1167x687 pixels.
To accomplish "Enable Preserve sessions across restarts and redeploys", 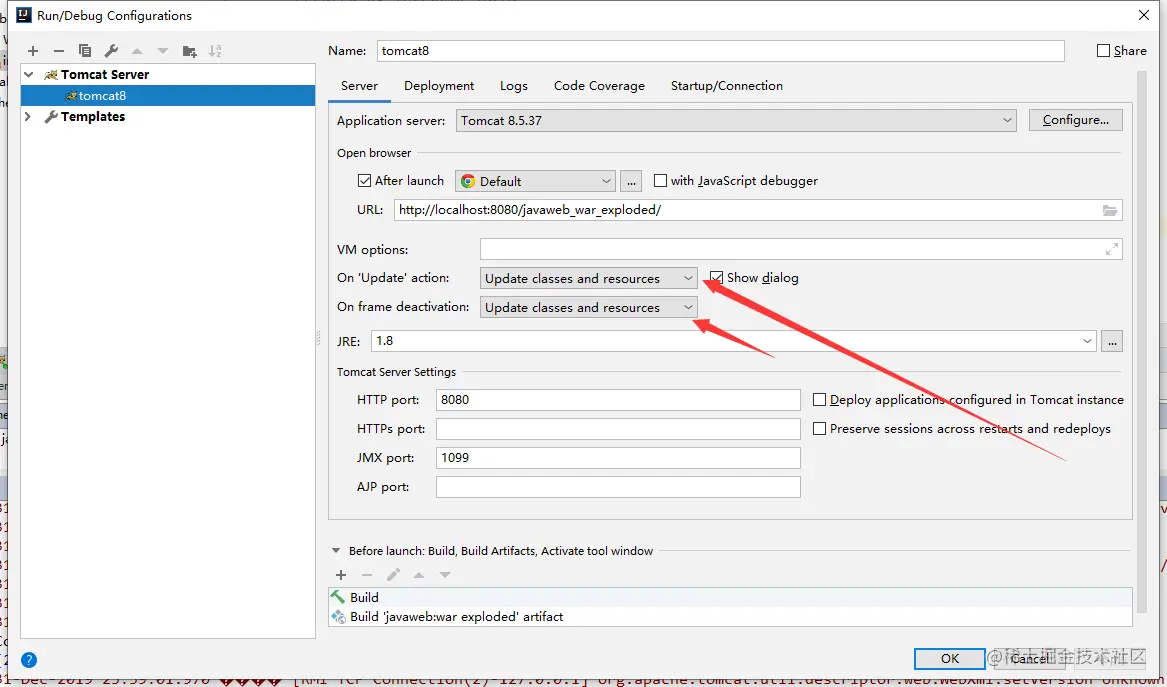I will (819, 429).
